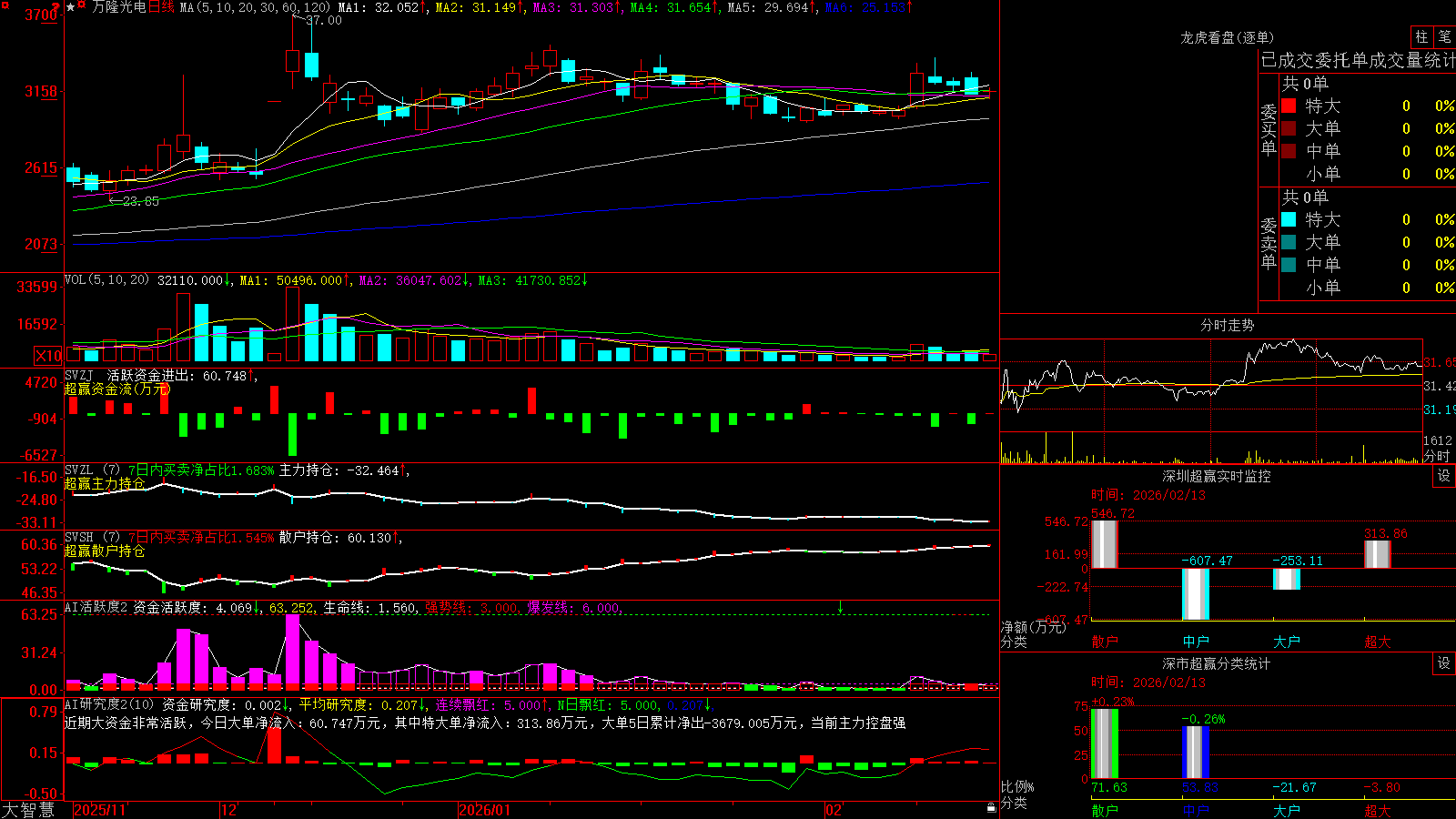Click the 大智慧 logo in bottom corner
The height and width of the screenshot is (819, 1456).
[28, 810]
